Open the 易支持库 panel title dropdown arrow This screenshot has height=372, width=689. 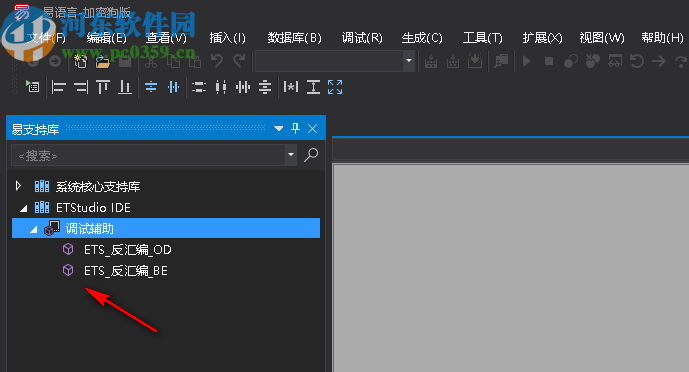[278, 129]
